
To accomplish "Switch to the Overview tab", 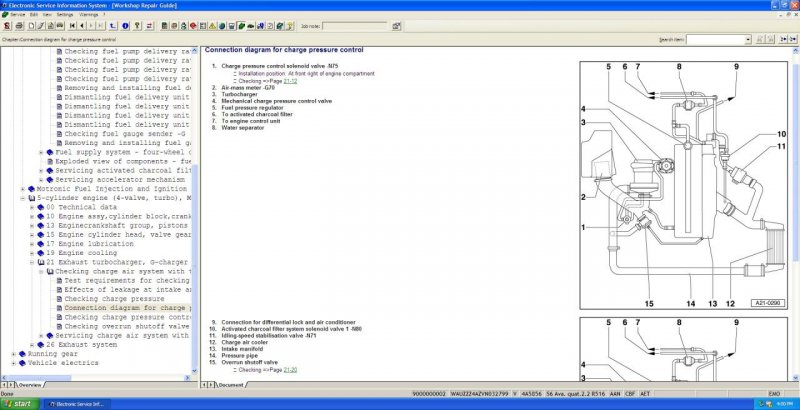I will (x=29, y=384).
